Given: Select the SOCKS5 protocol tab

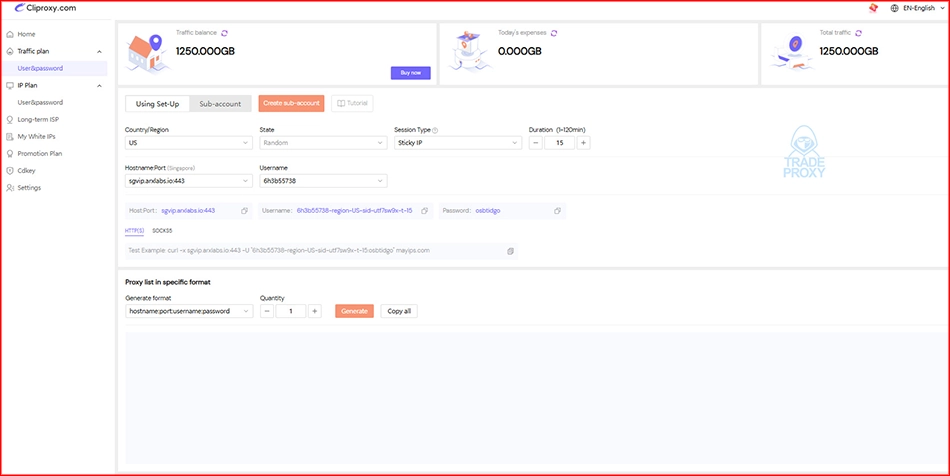Looking at the screenshot, I should (162, 231).
